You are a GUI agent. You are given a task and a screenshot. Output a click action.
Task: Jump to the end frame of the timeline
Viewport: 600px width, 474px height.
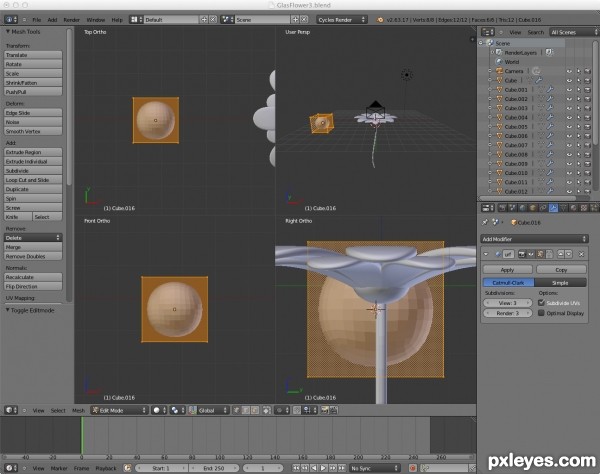[x=342, y=468]
